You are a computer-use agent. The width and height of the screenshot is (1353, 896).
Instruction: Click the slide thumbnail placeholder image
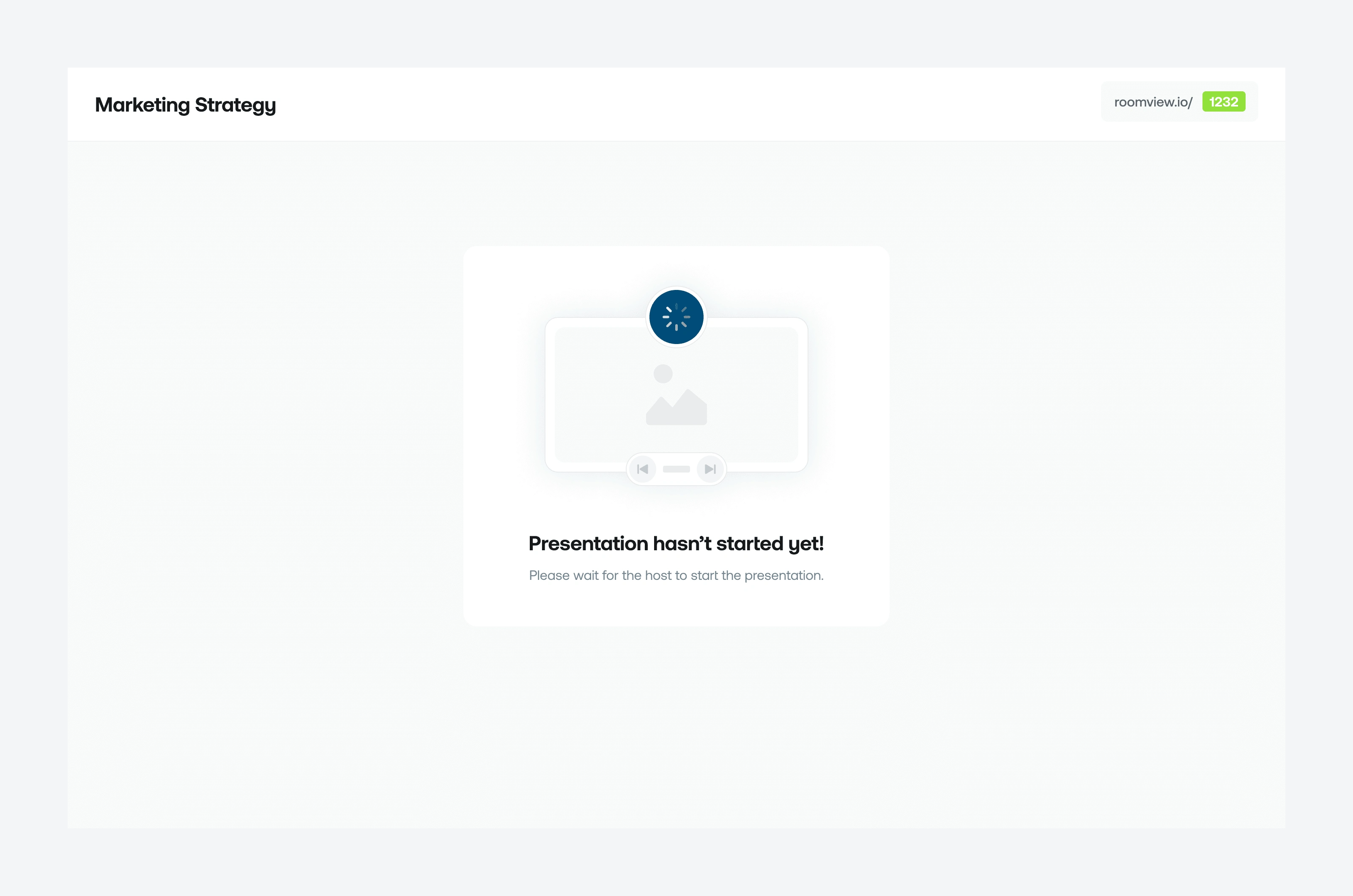[x=676, y=395]
